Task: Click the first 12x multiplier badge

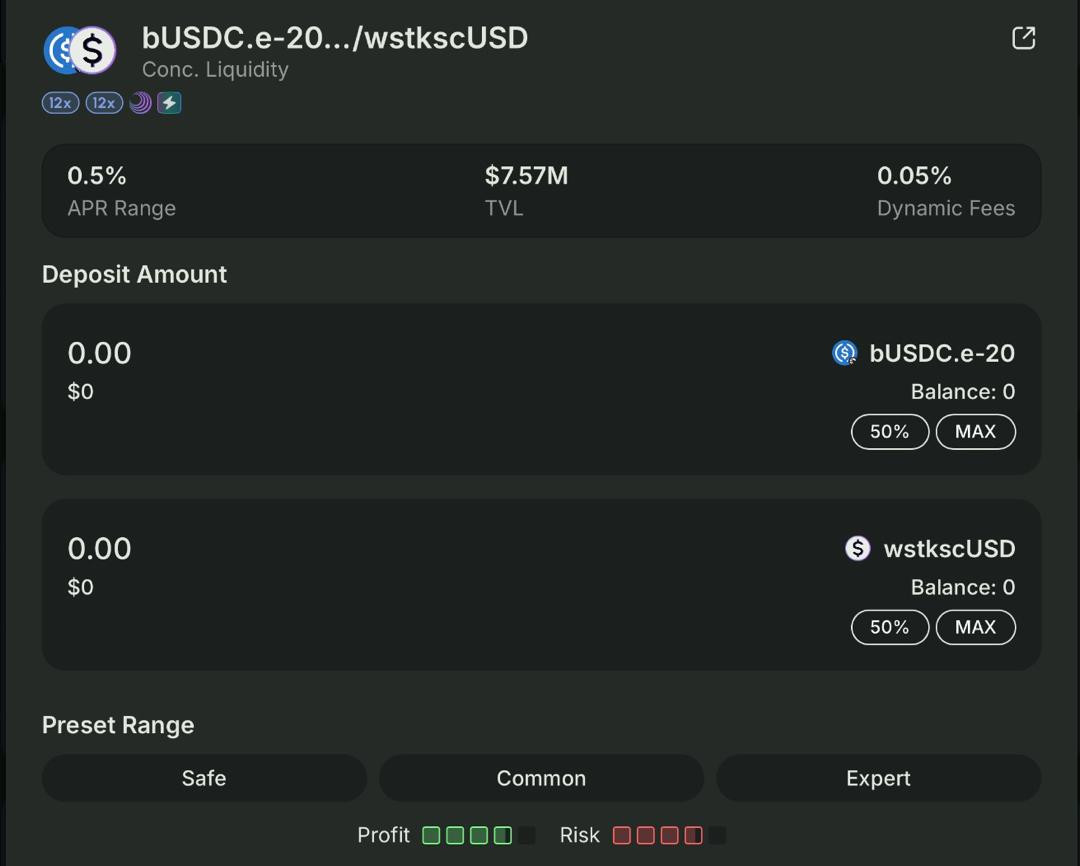Action: click(x=60, y=103)
